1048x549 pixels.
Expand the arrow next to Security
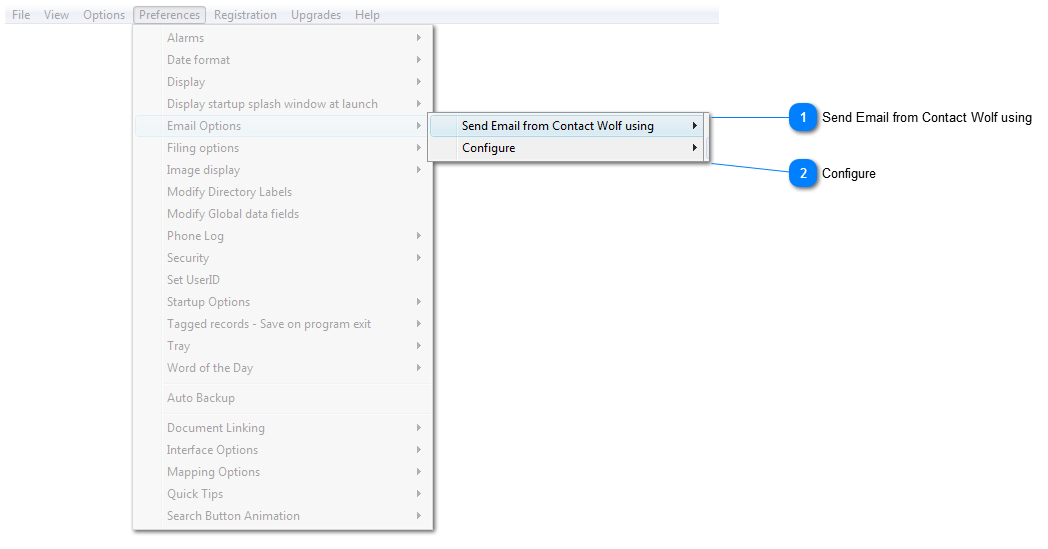point(418,258)
